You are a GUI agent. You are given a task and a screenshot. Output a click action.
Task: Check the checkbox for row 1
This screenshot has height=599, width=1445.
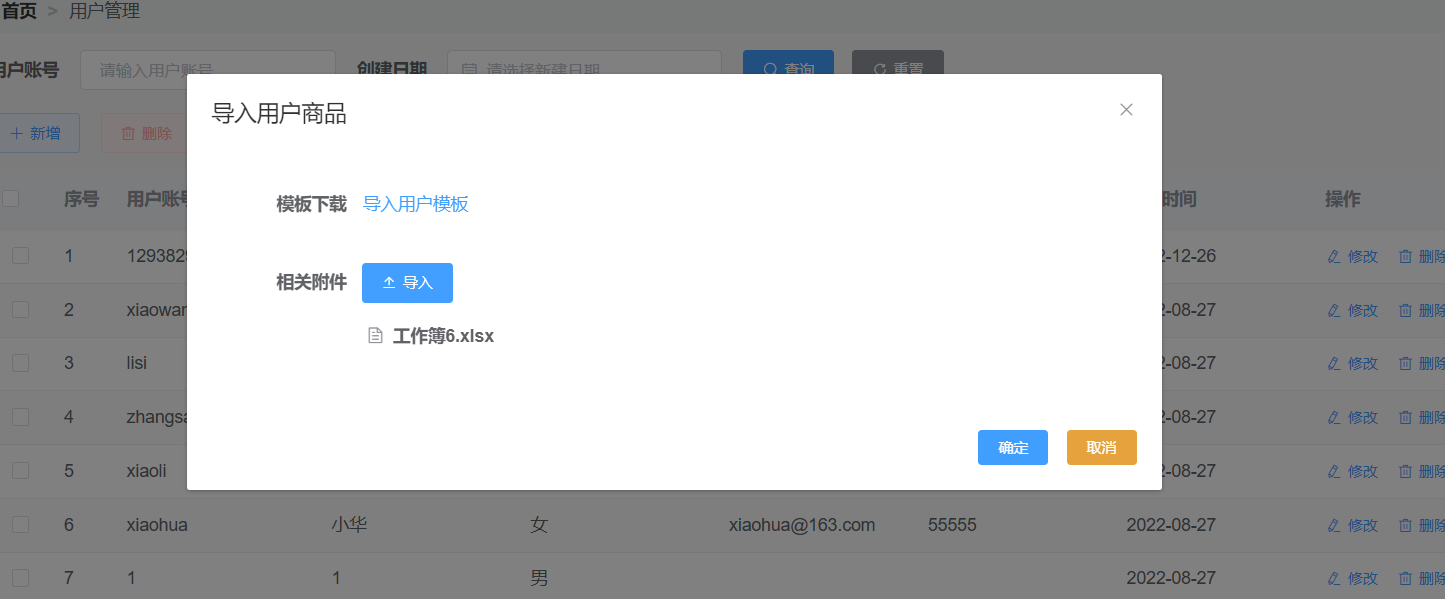click(x=20, y=256)
